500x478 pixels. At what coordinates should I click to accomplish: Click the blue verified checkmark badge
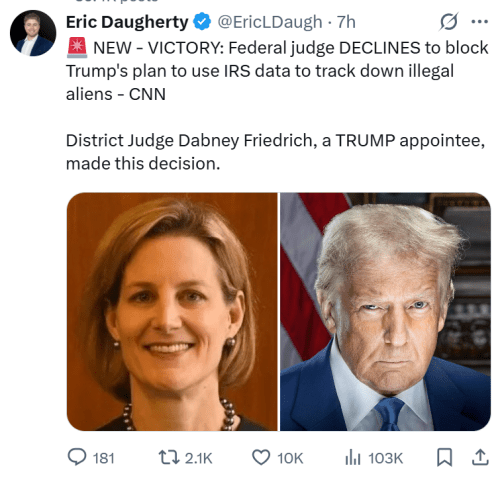point(203,22)
